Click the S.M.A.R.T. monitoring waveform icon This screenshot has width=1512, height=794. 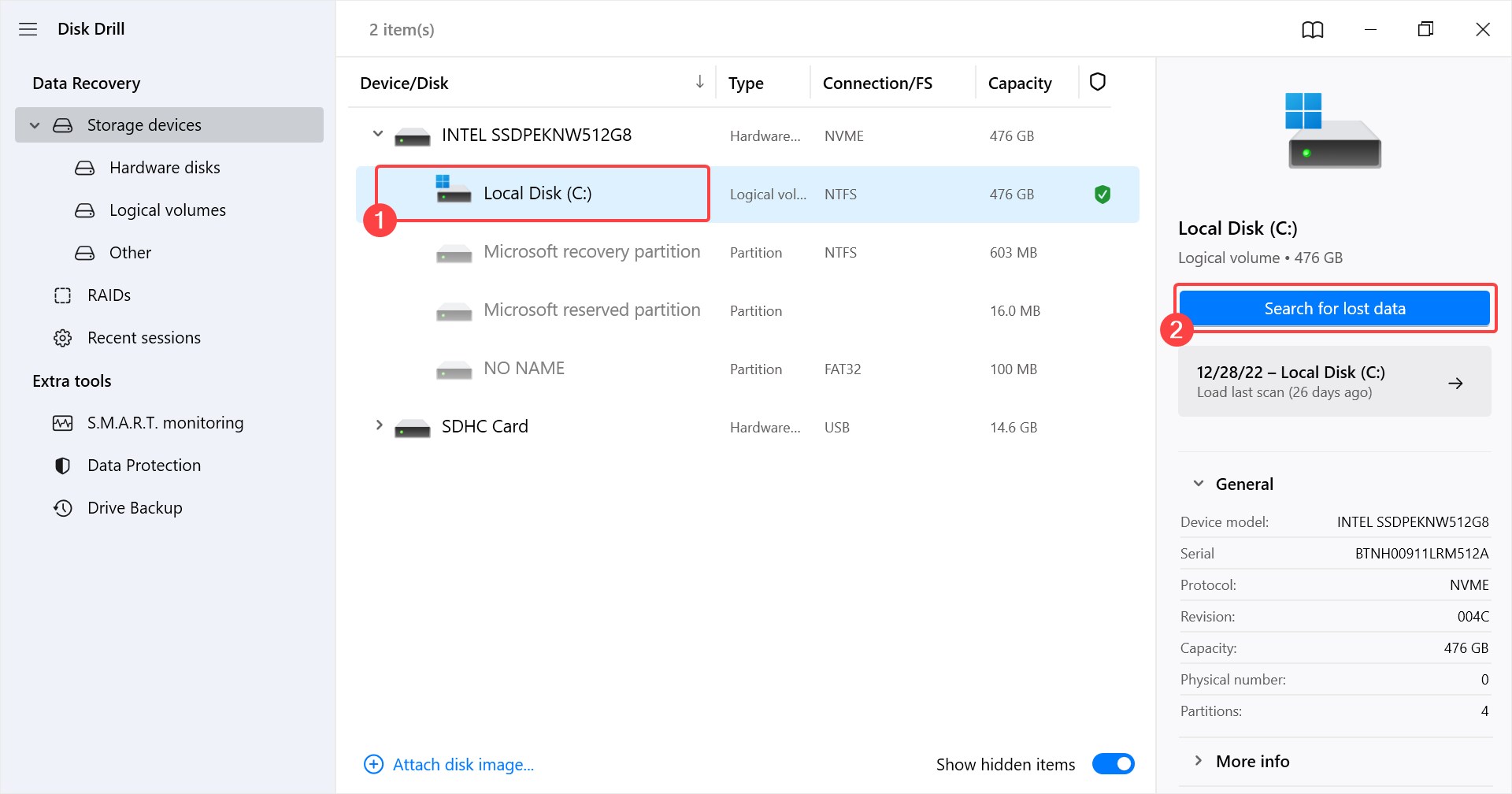click(x=63, y=423)
